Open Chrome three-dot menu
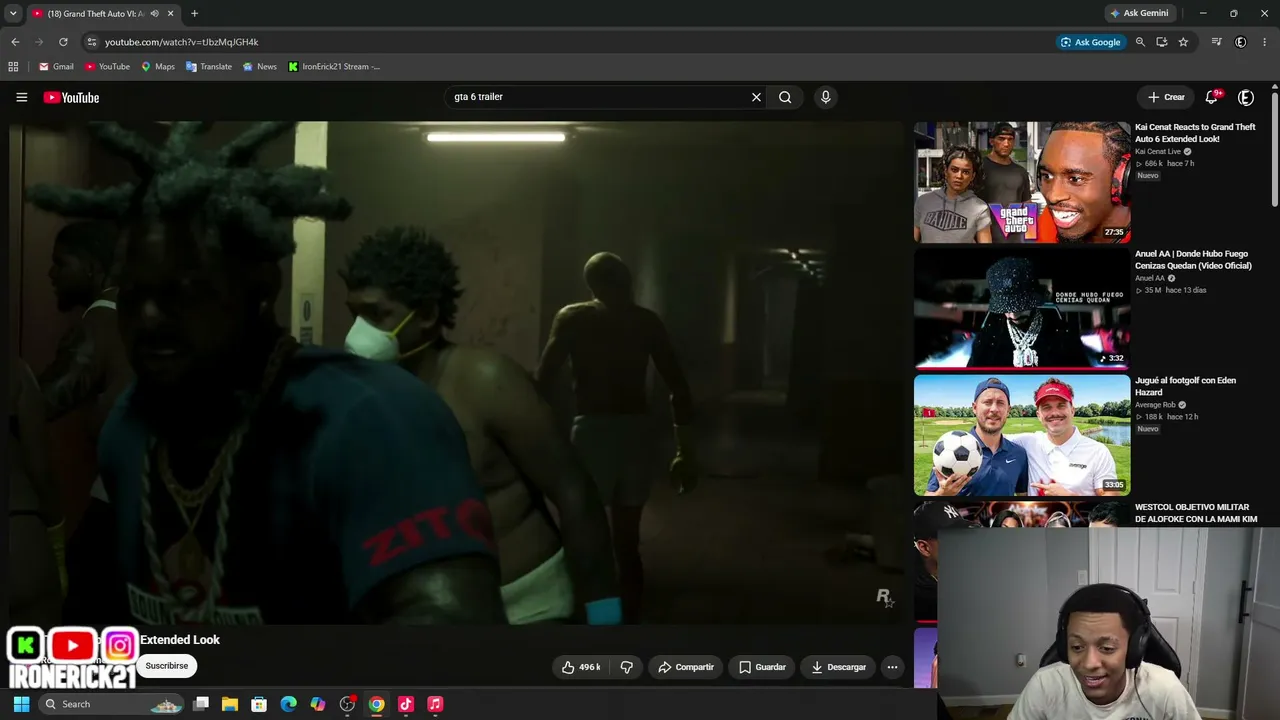 (x=1265, y=42)
